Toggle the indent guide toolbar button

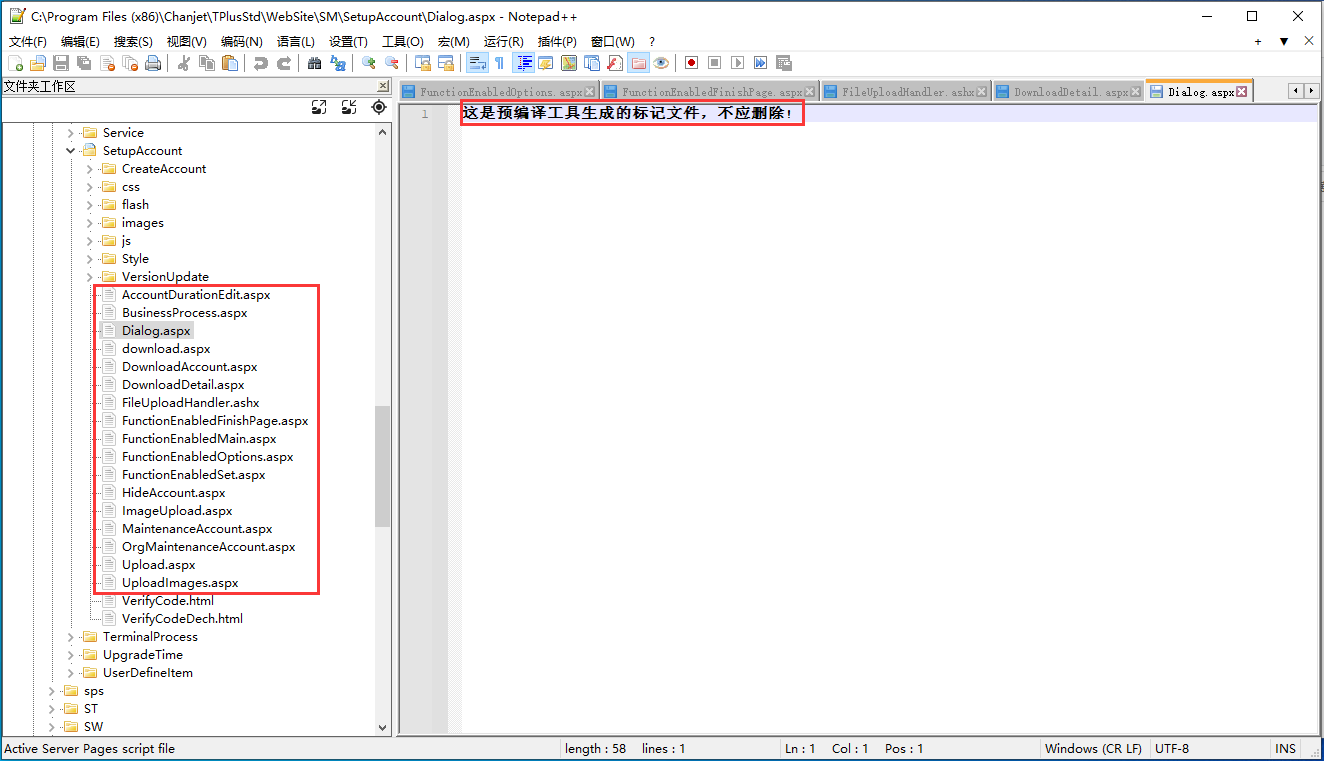pos(524,63)
